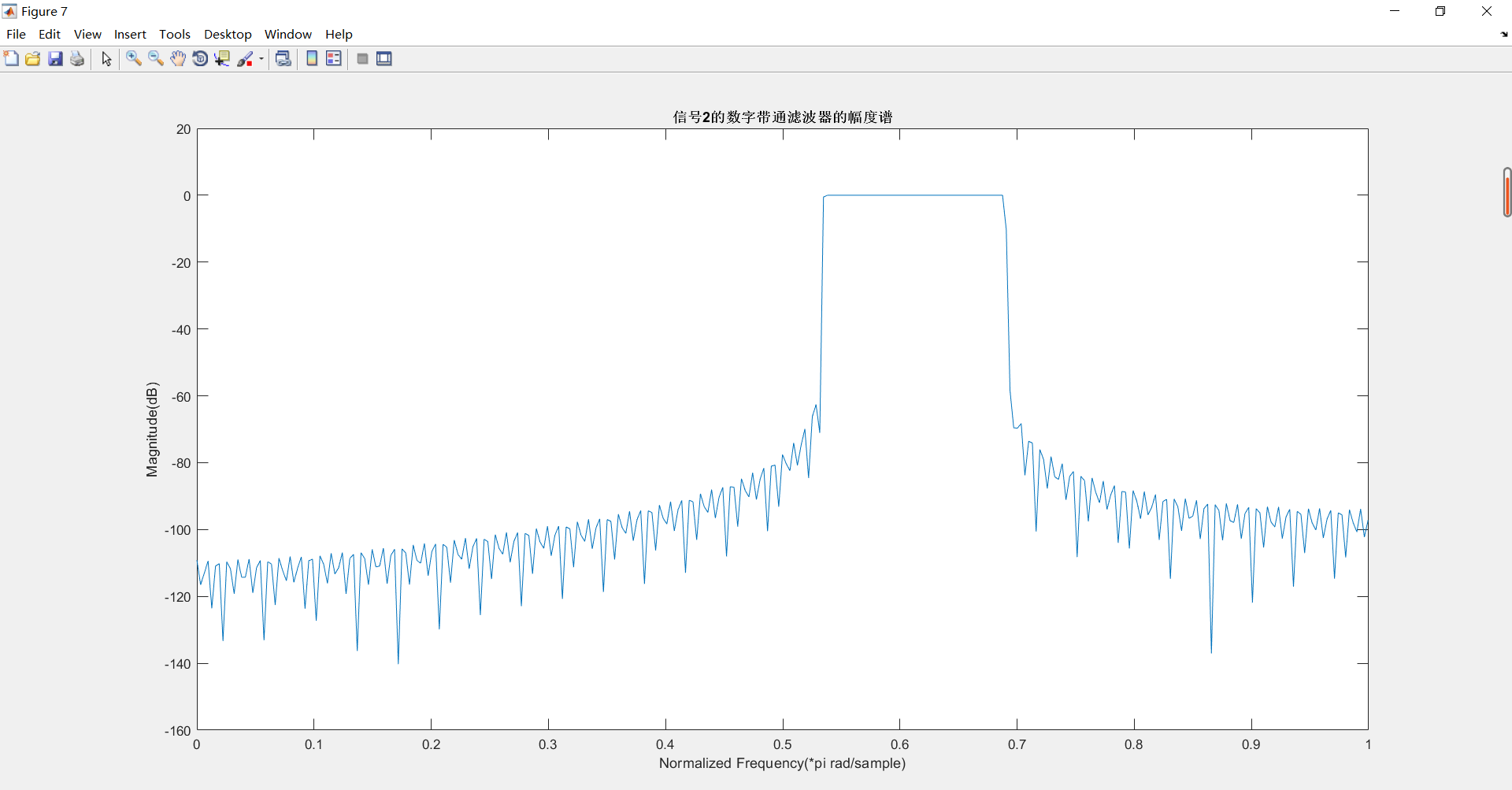The width and height of the screenshot is (1512, 790).
Task: Activate the Zoom In magnifier tool
Action: pos(134,59)
